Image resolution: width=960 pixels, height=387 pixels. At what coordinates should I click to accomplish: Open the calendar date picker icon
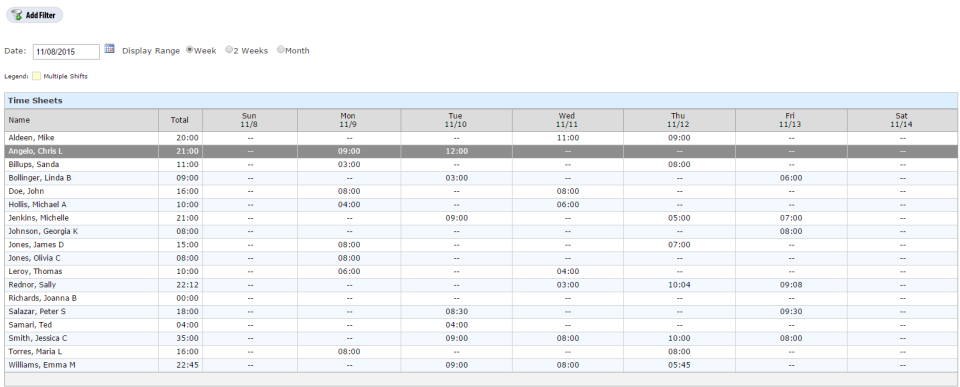tap(110, 49)
